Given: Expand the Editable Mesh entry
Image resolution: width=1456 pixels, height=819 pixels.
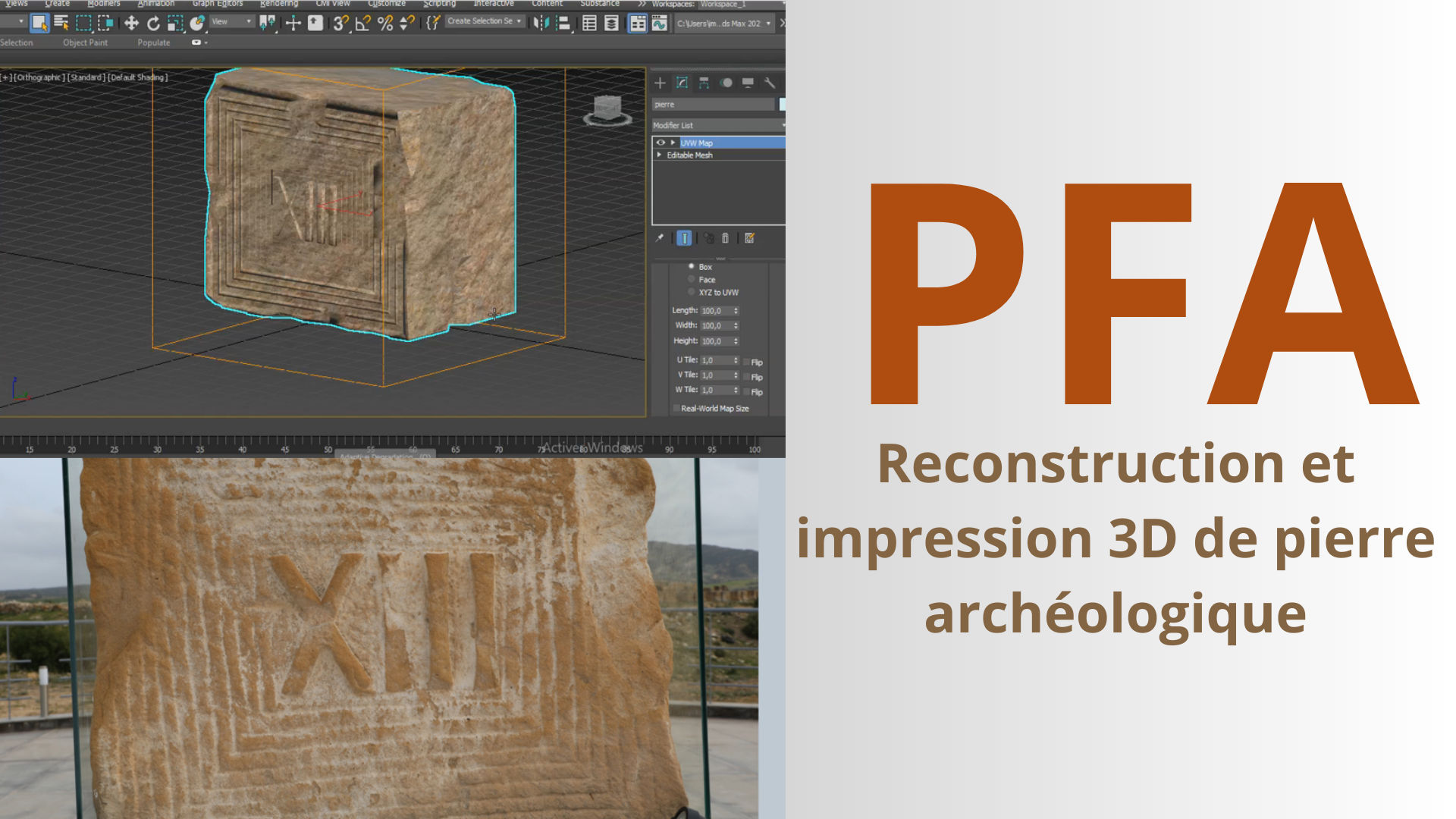Looking at the screenshot, I should click(x=659, y=155).
